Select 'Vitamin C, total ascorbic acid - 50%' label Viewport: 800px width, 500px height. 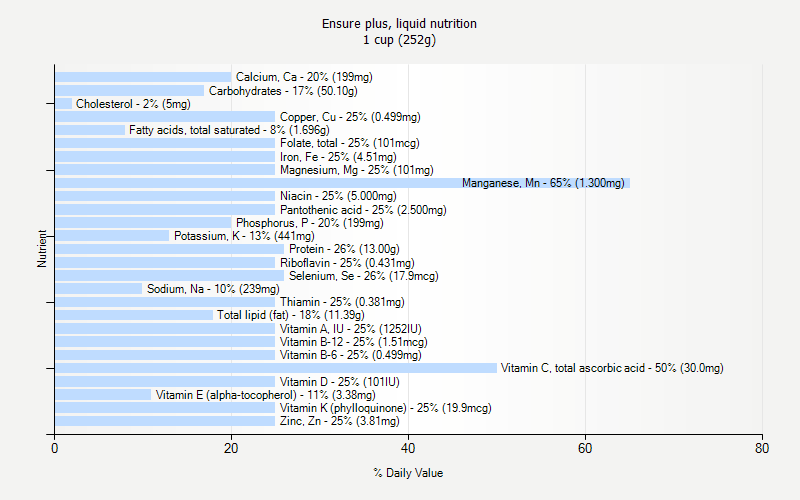612,368
